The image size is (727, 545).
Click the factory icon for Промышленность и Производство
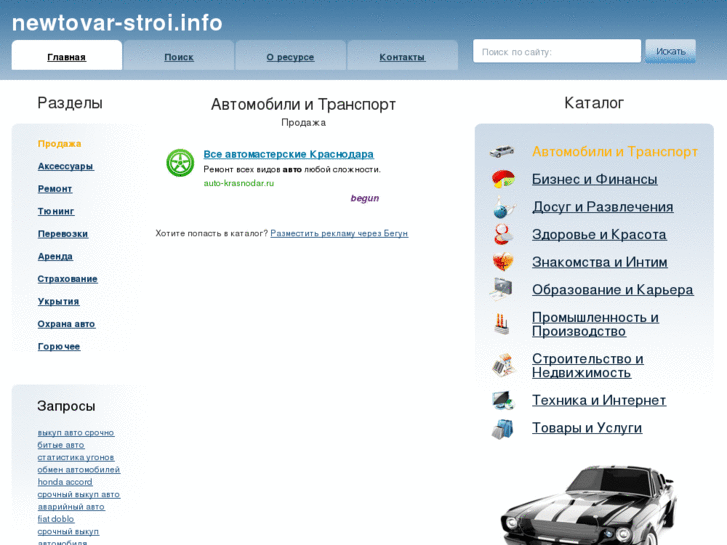coord(502,324)
